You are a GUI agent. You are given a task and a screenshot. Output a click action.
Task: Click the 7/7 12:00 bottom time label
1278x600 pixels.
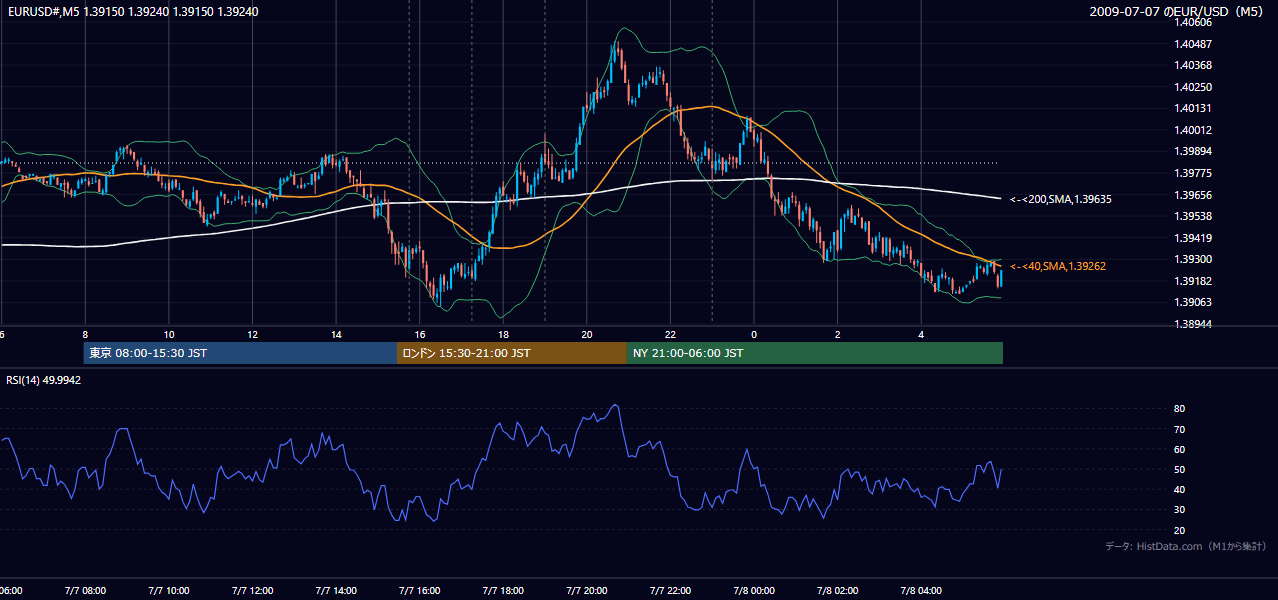(x=252, y=591)
